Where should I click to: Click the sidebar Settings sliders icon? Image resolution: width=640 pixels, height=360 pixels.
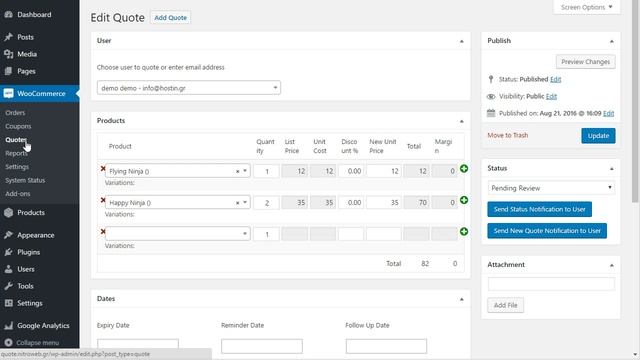point(9,303)
